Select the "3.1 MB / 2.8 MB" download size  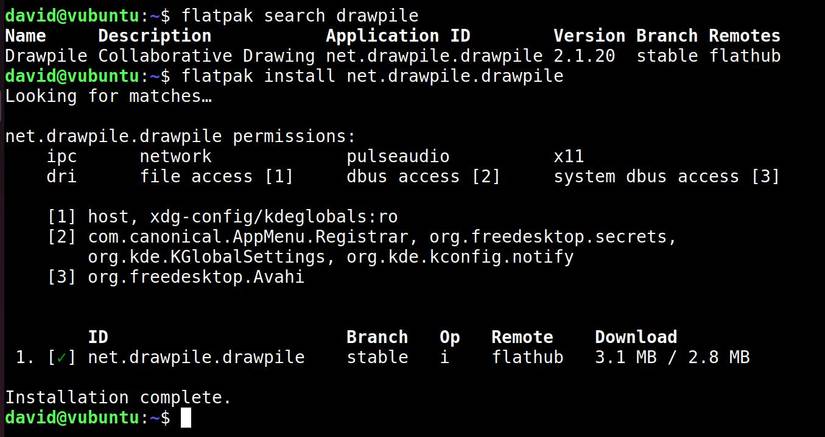(672, 357)
